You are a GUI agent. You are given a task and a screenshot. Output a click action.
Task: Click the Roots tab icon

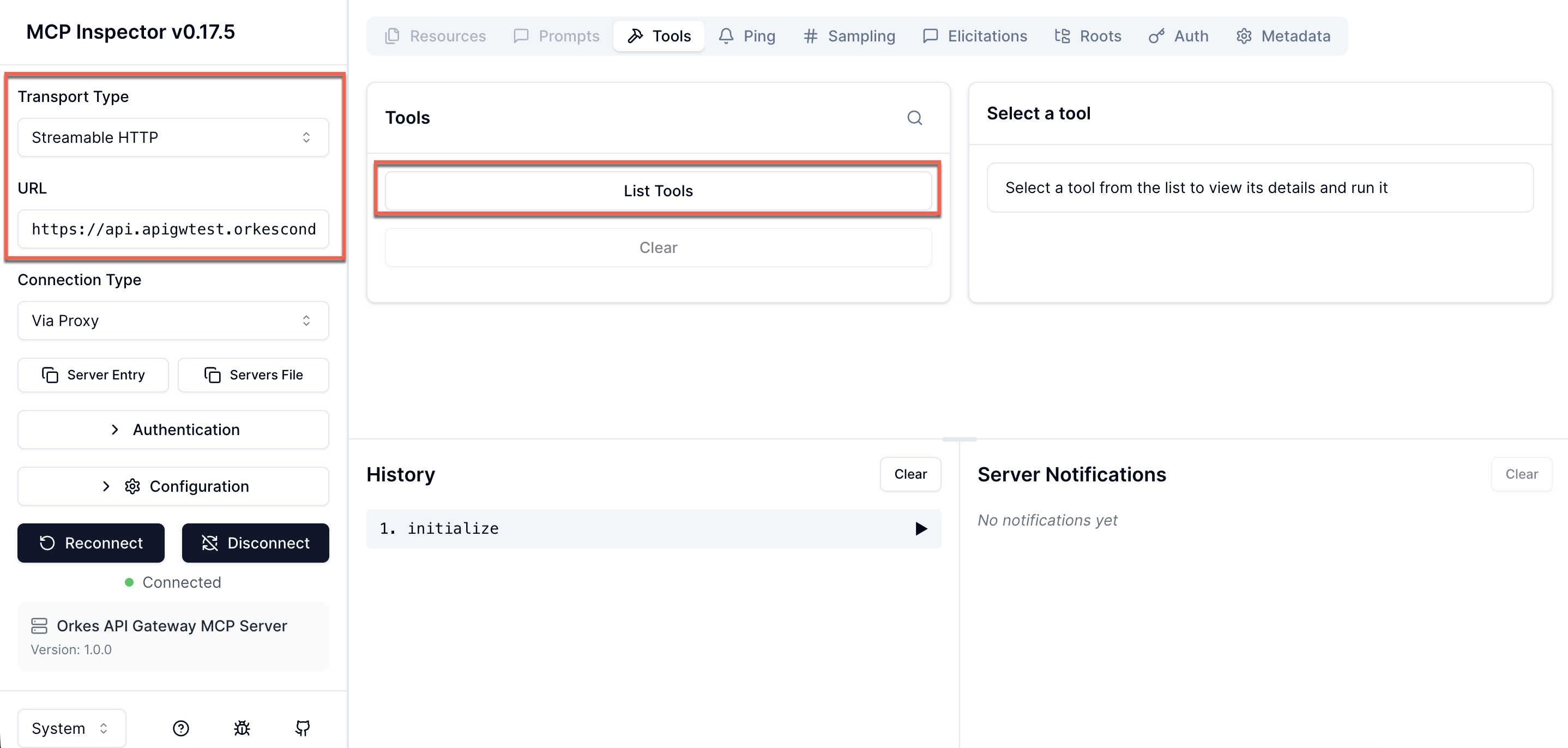[1062, 36]
